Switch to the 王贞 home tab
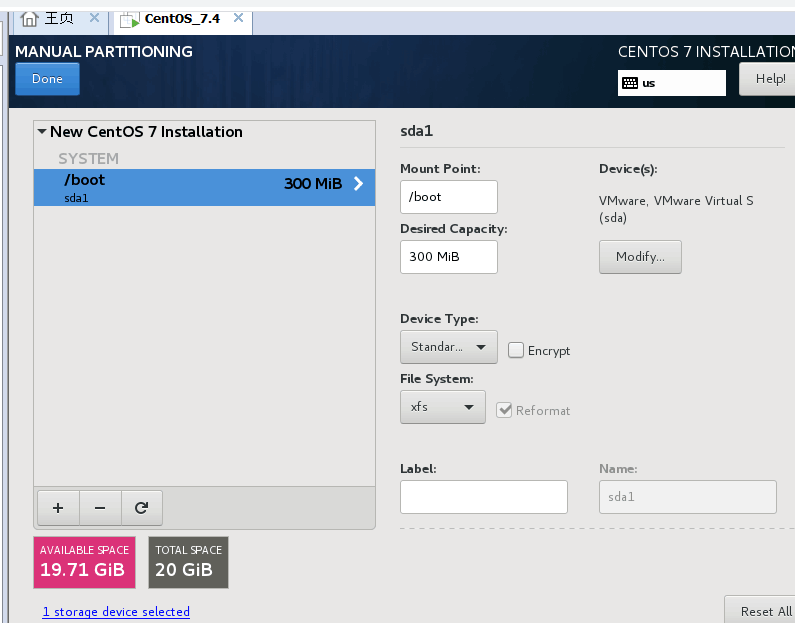This screenshot has height=623, width=795. point(59,21)
